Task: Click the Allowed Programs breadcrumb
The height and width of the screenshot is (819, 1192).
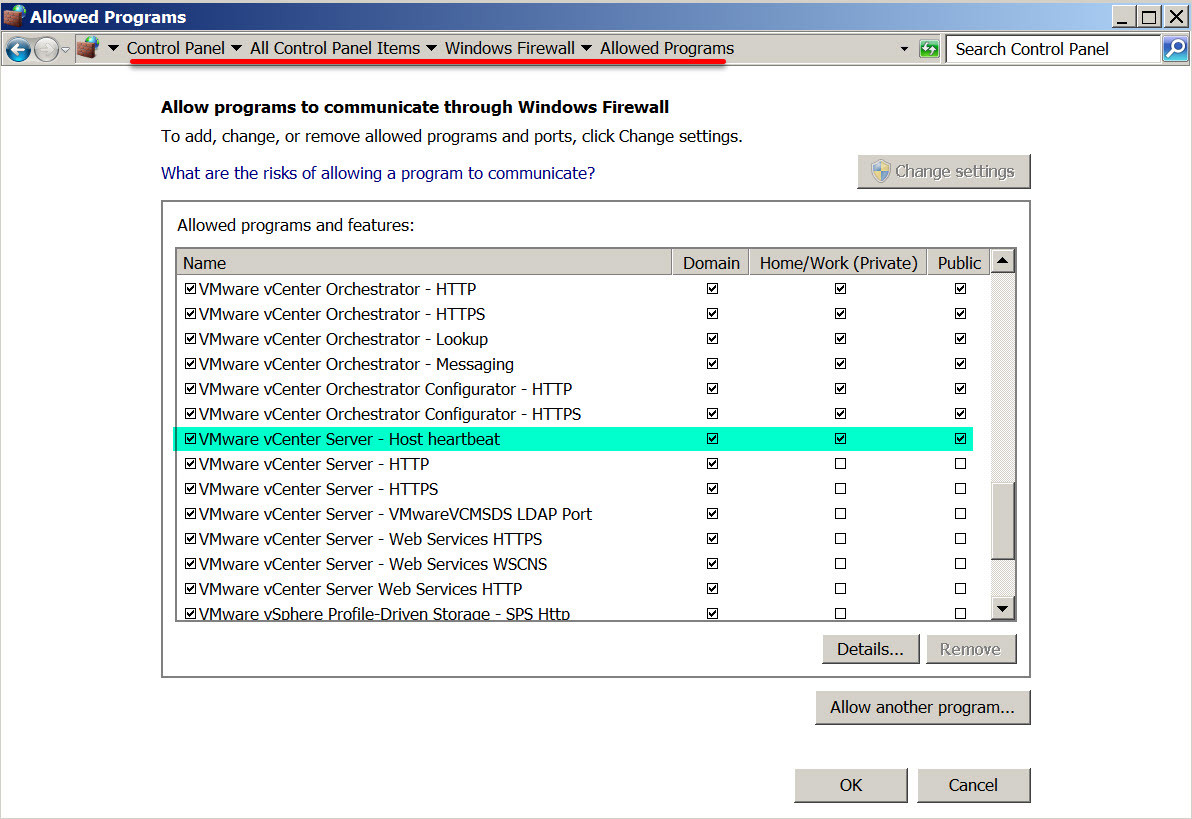Action: point(667,48)
